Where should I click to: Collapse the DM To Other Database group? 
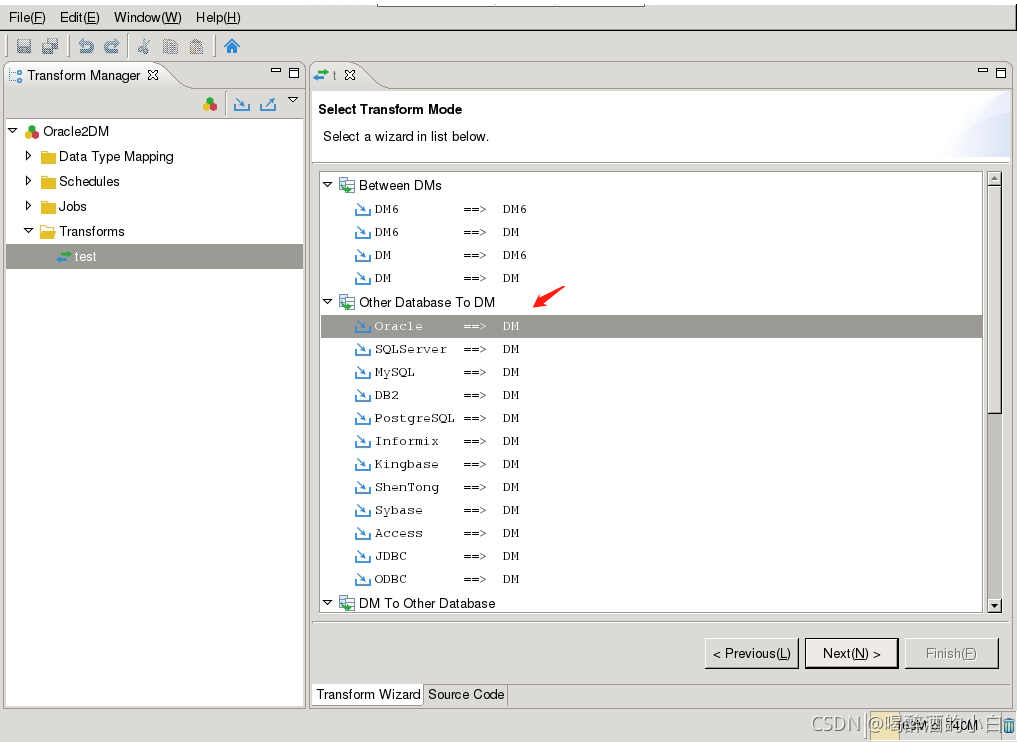point(328,603)
